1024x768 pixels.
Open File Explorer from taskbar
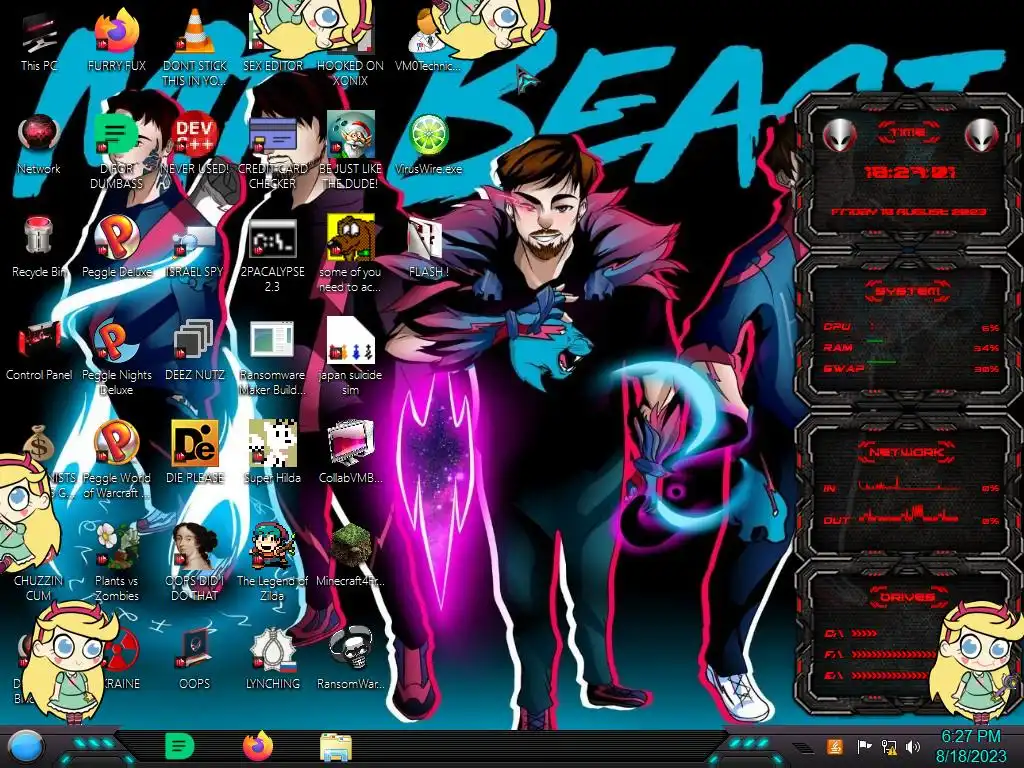click(x=336, y=747)
